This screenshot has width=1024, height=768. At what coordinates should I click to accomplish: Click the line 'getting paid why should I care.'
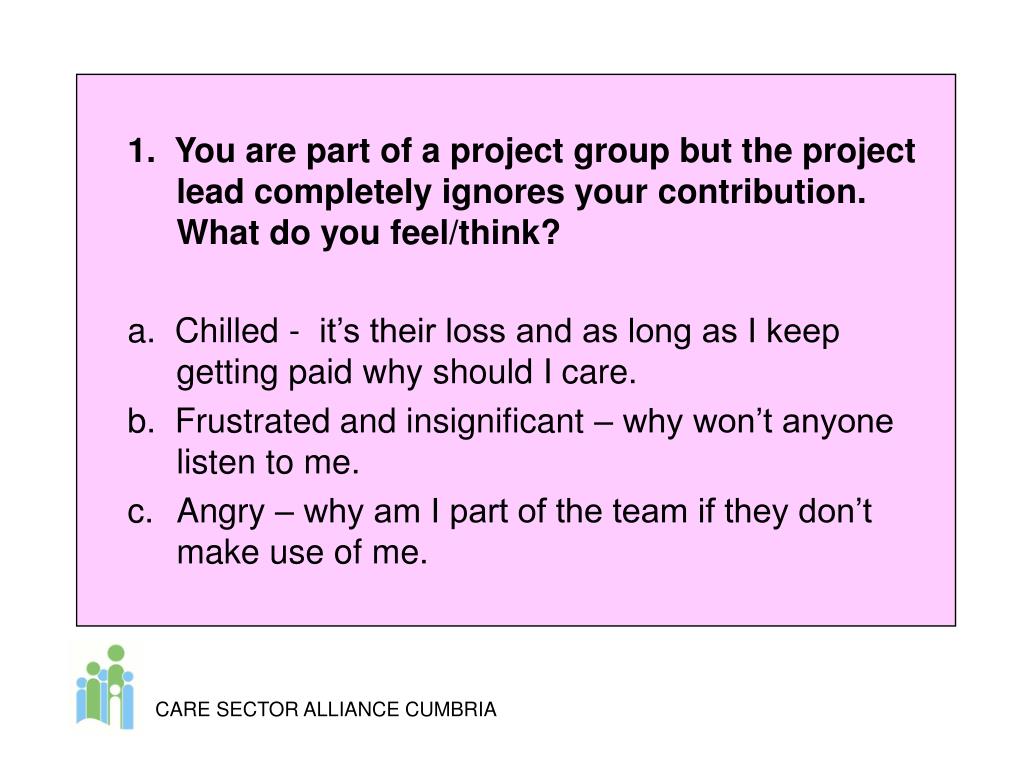click(406, 374)
